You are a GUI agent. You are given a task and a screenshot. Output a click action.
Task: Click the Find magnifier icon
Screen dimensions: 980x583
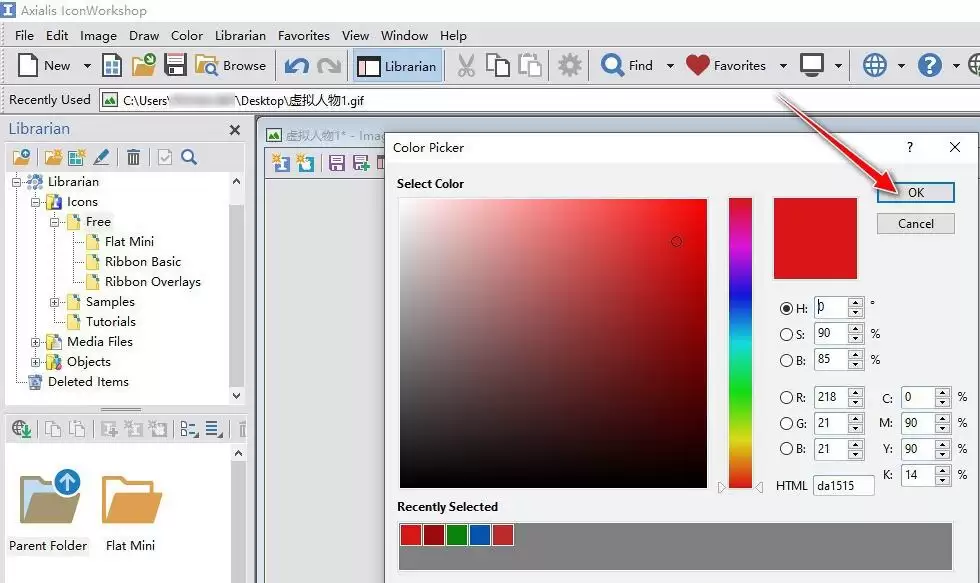point(612,65)
